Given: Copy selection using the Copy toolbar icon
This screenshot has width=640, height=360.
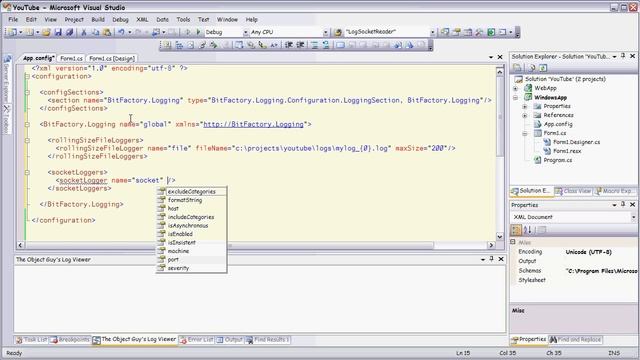Looking at the screenshot, I should pyautogui.click(x=95, y=32).
